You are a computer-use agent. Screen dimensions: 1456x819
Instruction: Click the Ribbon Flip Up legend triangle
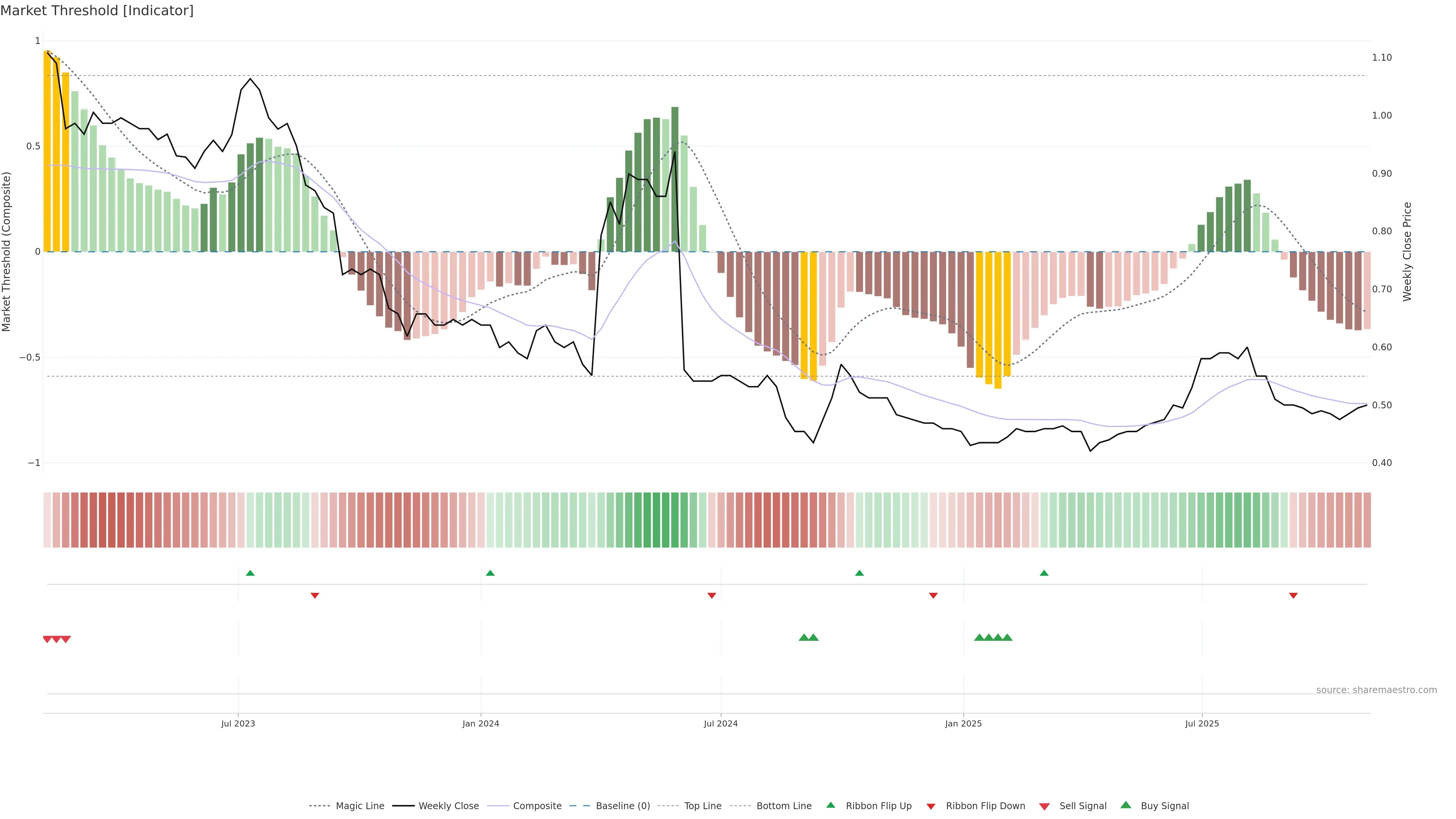831,805
